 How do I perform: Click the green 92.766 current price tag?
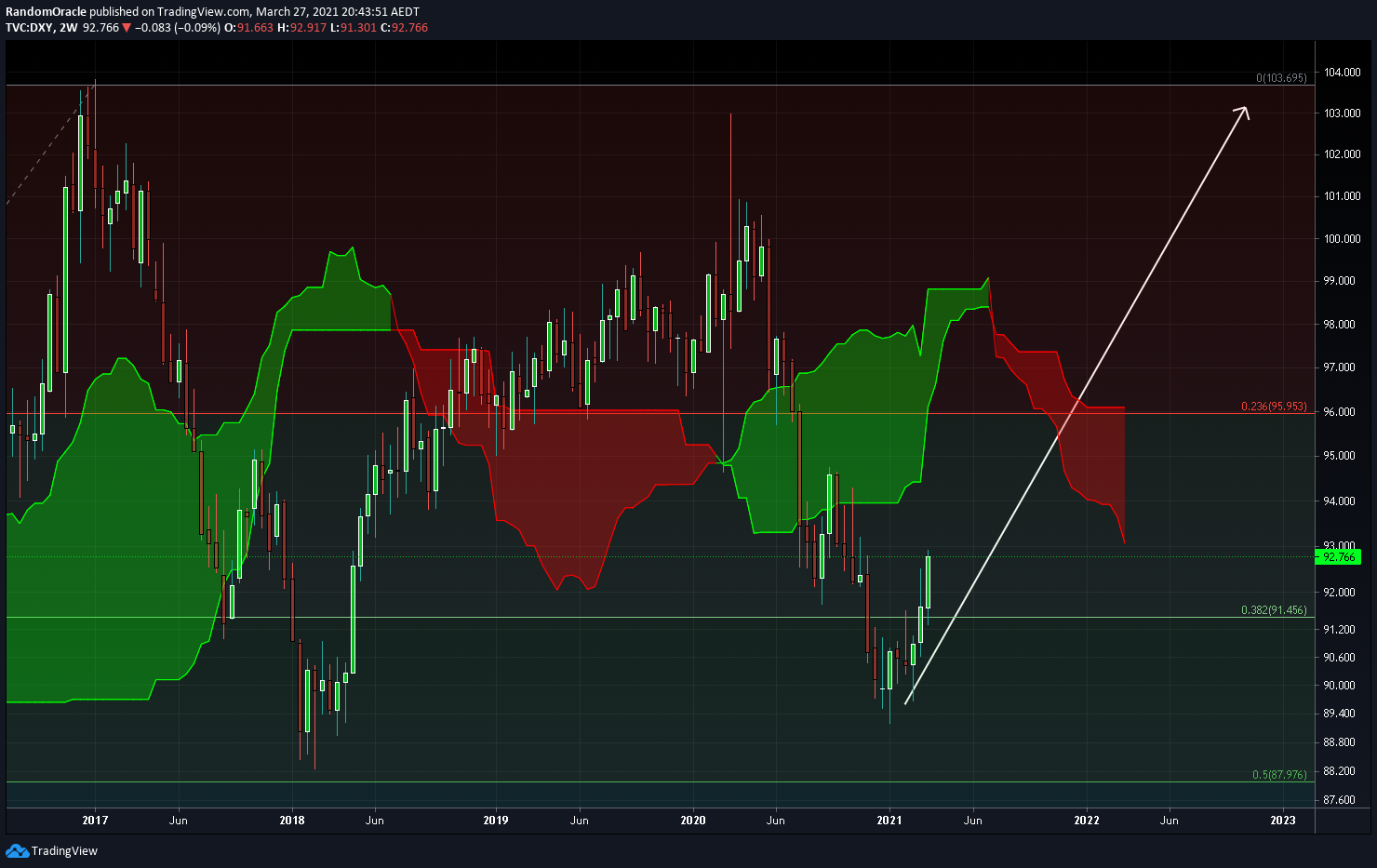[1339, 556]
